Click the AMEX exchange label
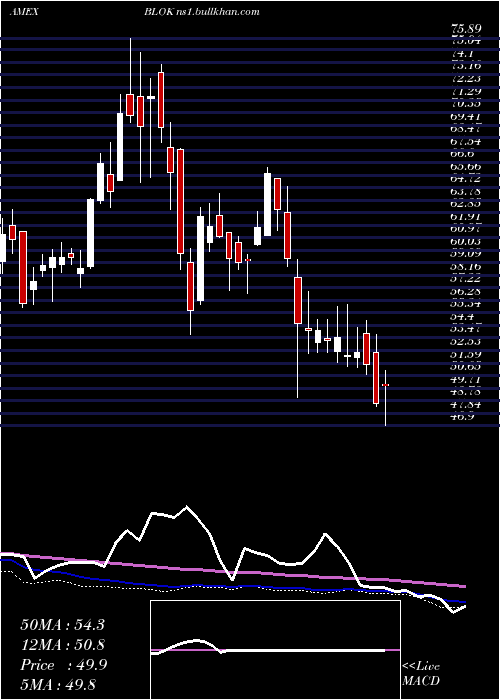This screenshot has width=500, height=700. tap(24, 12)
